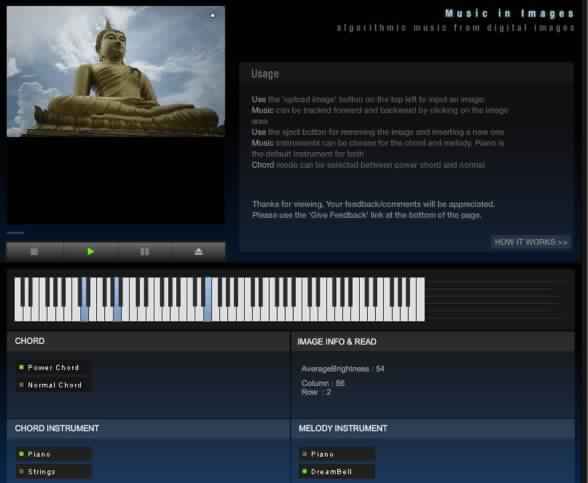This screenshot has height=483, width=588.
Task: Open the HOW IT WORKS link
Action: pos(531,242)
